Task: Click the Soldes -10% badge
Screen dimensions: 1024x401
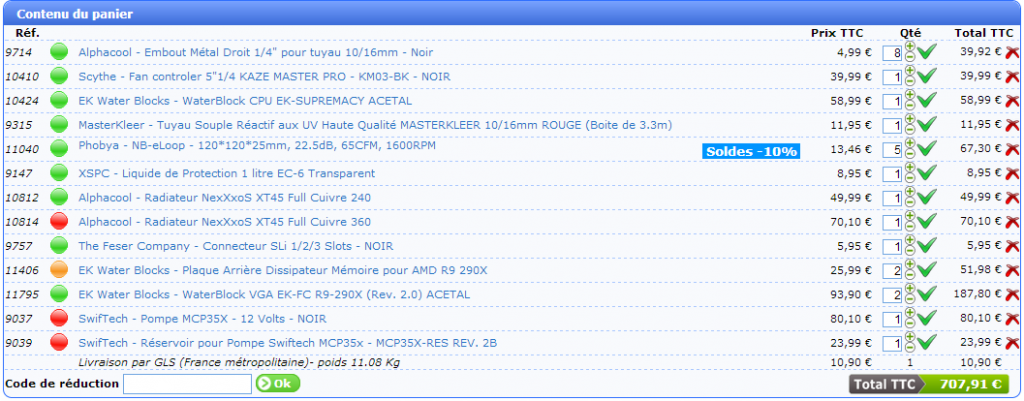Action: tap(751, 152)
